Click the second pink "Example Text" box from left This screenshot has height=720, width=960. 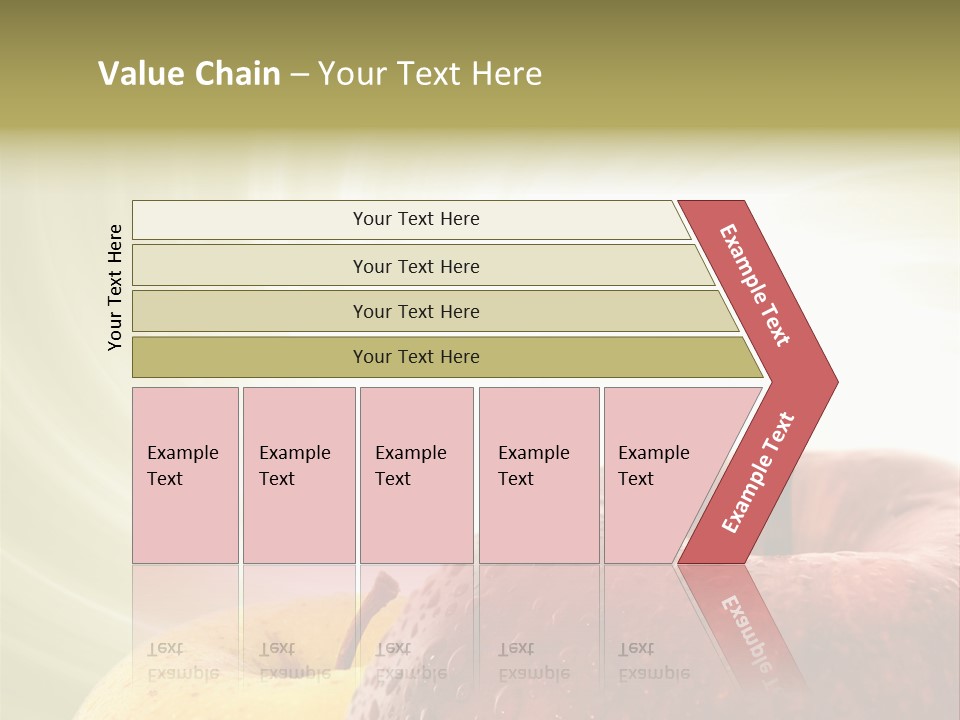[298, 474]
